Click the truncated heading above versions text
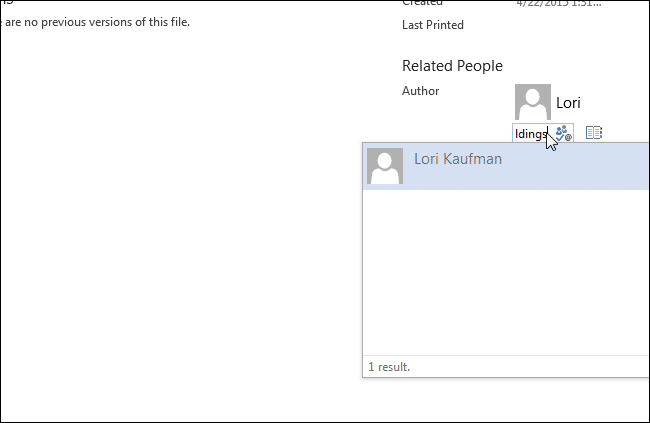This screenshot has height=423, width=650. [x=6, y=3]
